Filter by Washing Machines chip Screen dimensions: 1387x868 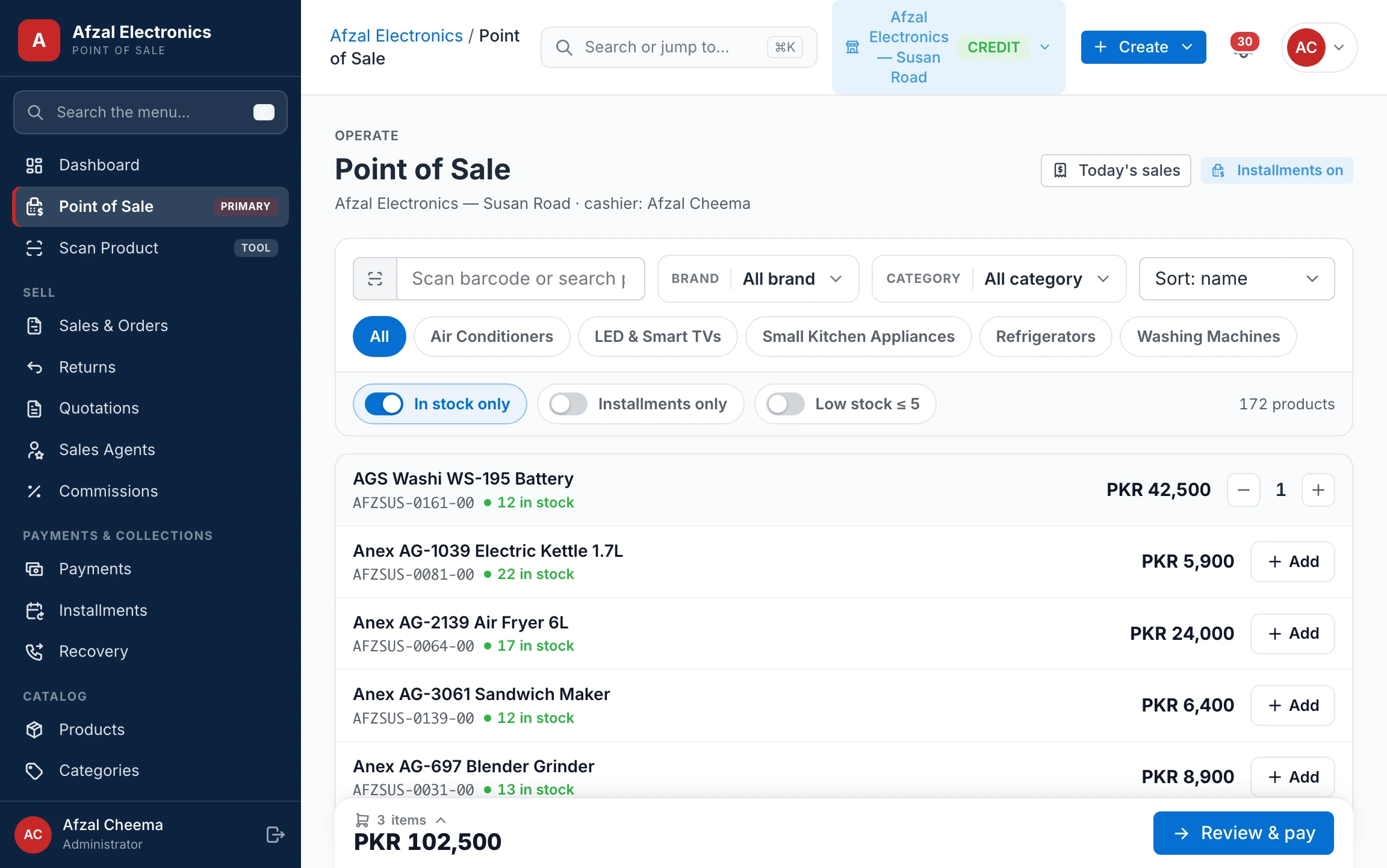1208,336
